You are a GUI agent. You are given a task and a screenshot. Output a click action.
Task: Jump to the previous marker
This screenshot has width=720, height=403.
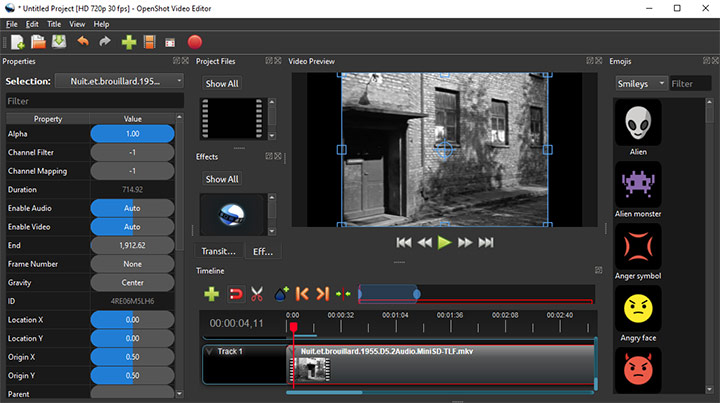[x=302, y=294]
